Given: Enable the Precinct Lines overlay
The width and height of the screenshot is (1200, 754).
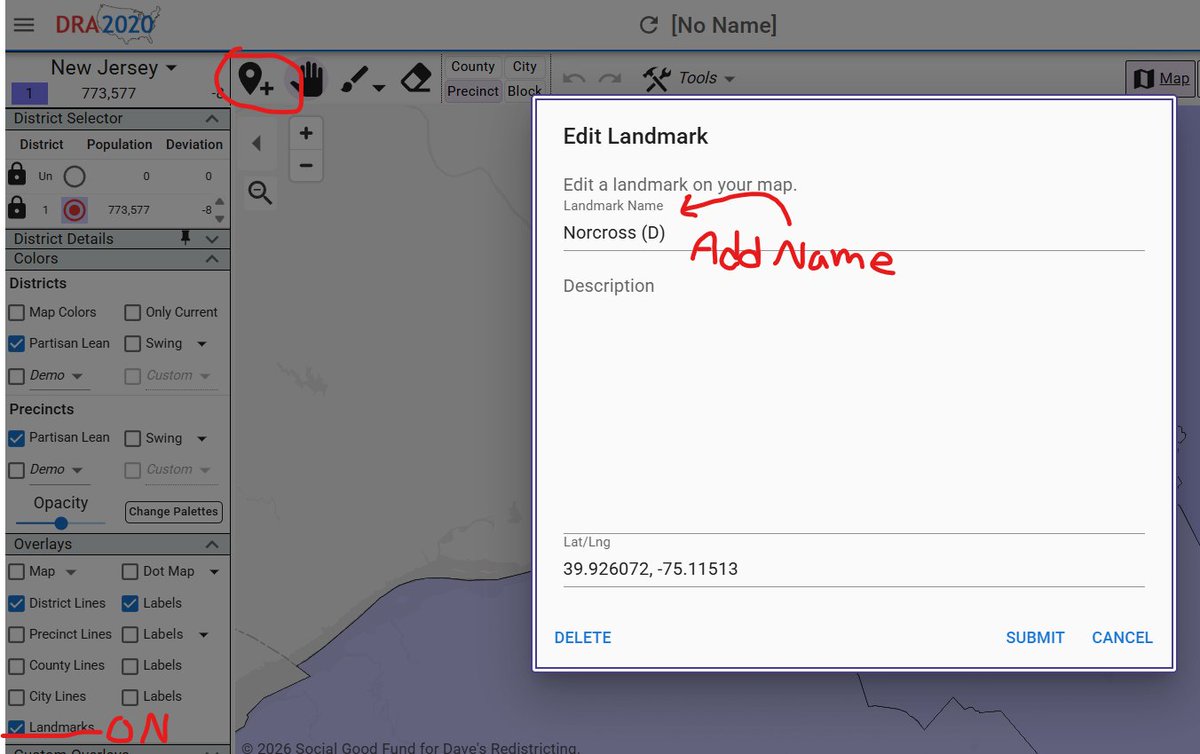Looking at the screenshot, I should (16, 635).
